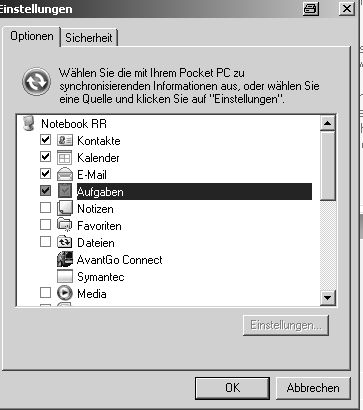Switch to the Sicherheit tab
This screenshot has height=410, width=363.
pos(89,38)
